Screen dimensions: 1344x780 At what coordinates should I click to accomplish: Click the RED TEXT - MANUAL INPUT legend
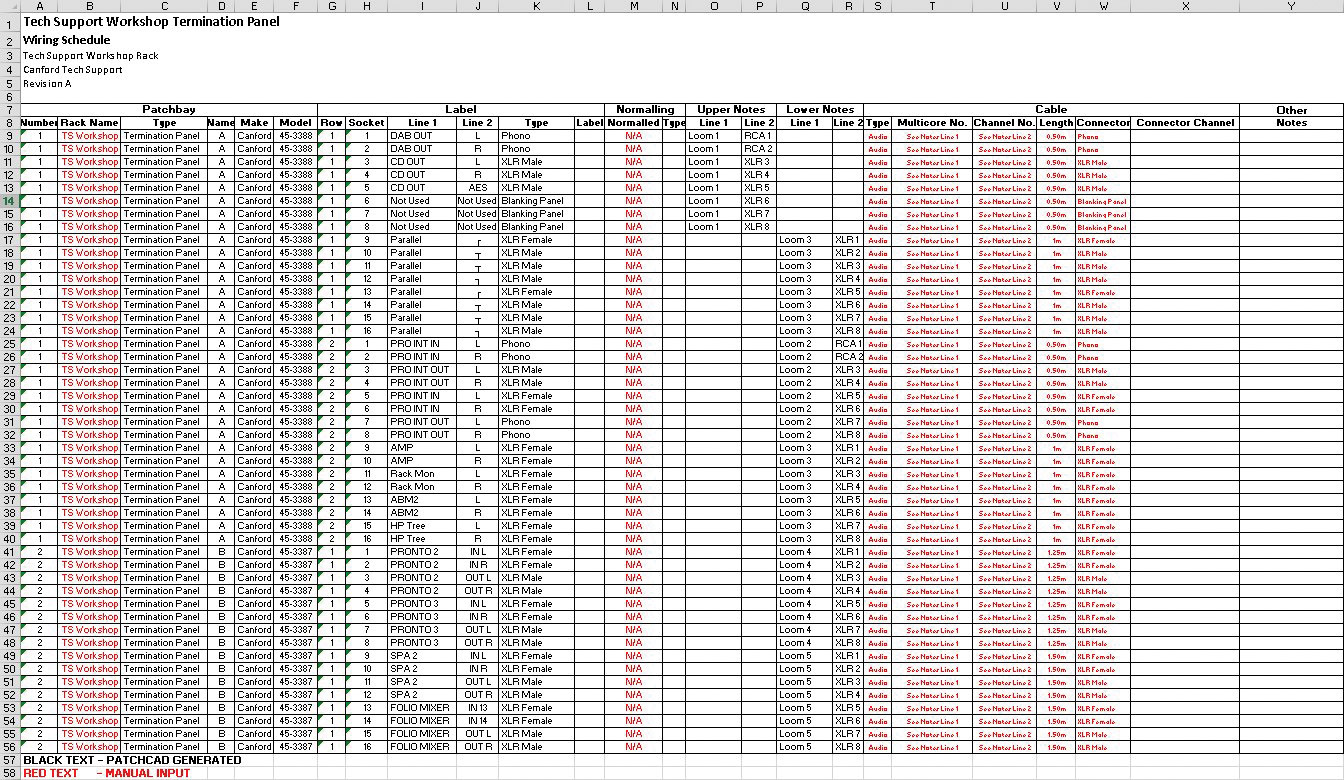(x=106, y=773)
